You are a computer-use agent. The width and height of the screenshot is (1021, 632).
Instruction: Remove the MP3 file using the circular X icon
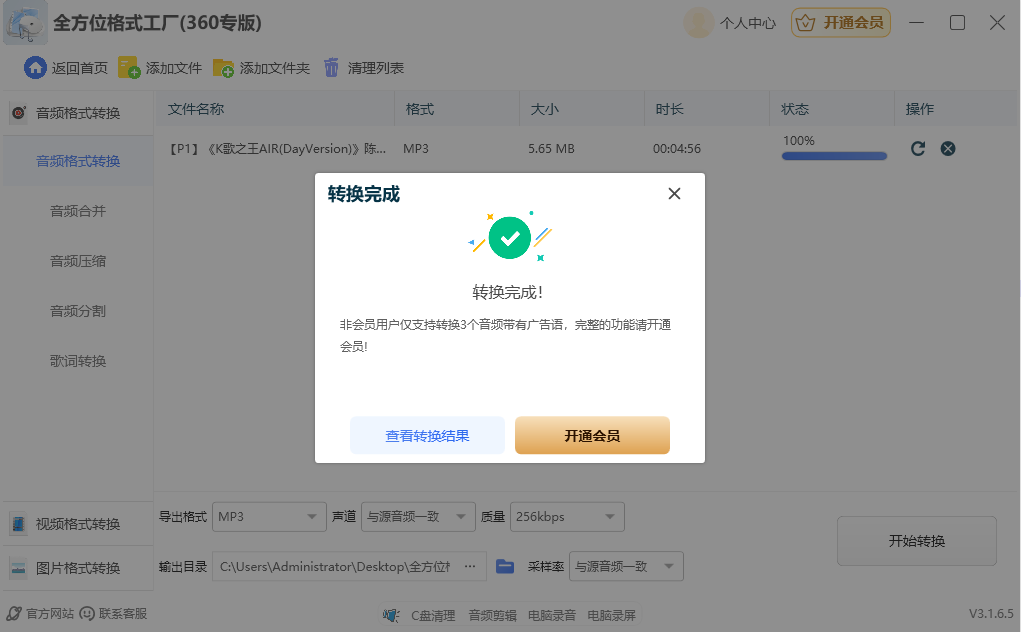click(948, 148)
